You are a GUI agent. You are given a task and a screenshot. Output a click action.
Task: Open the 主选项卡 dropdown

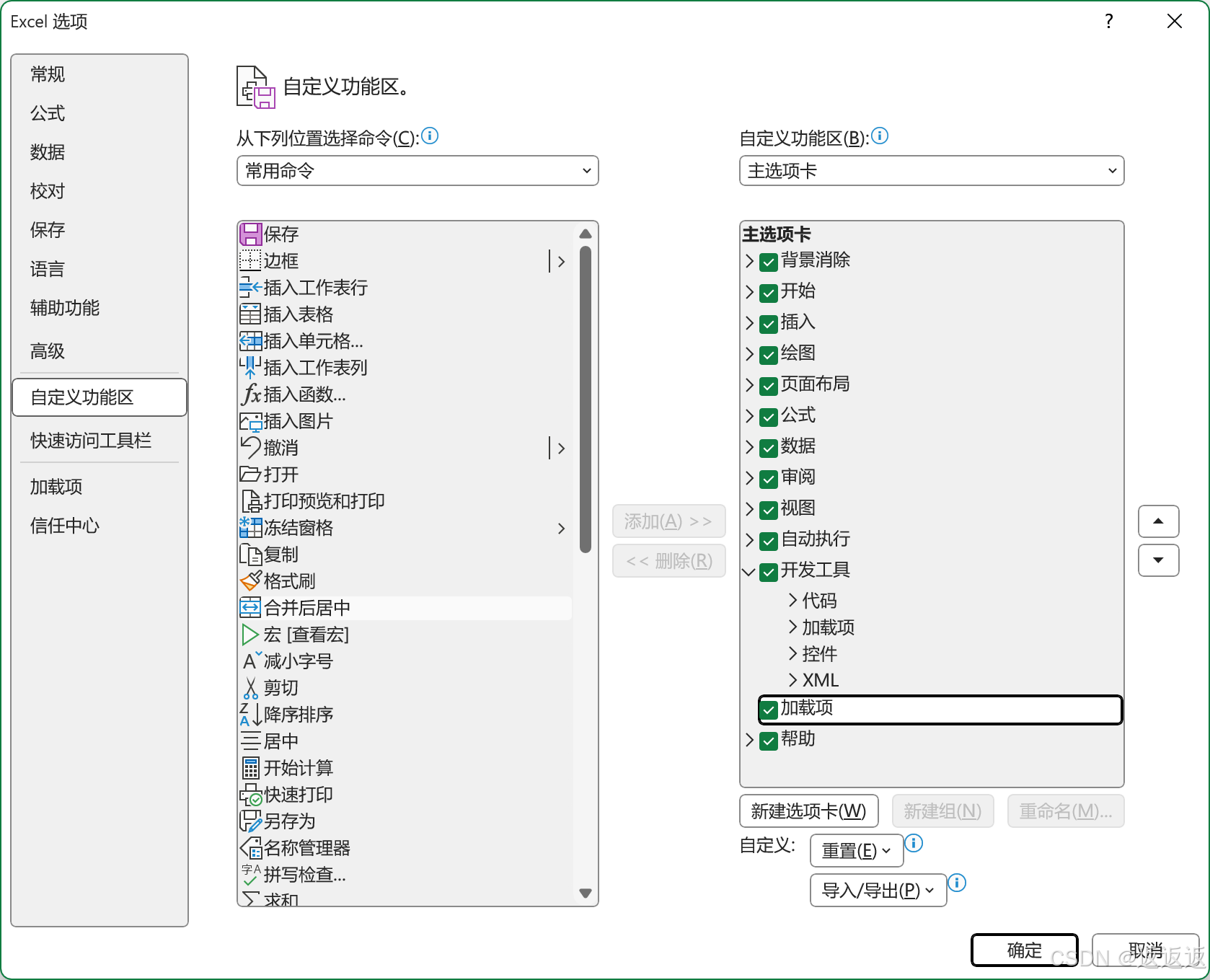[x=932, y=171]
